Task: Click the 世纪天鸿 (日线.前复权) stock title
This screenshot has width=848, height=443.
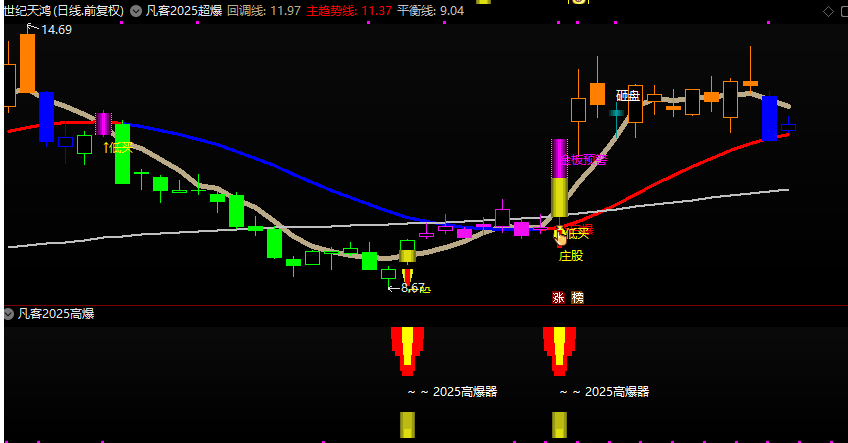Action: click(64, 11)
